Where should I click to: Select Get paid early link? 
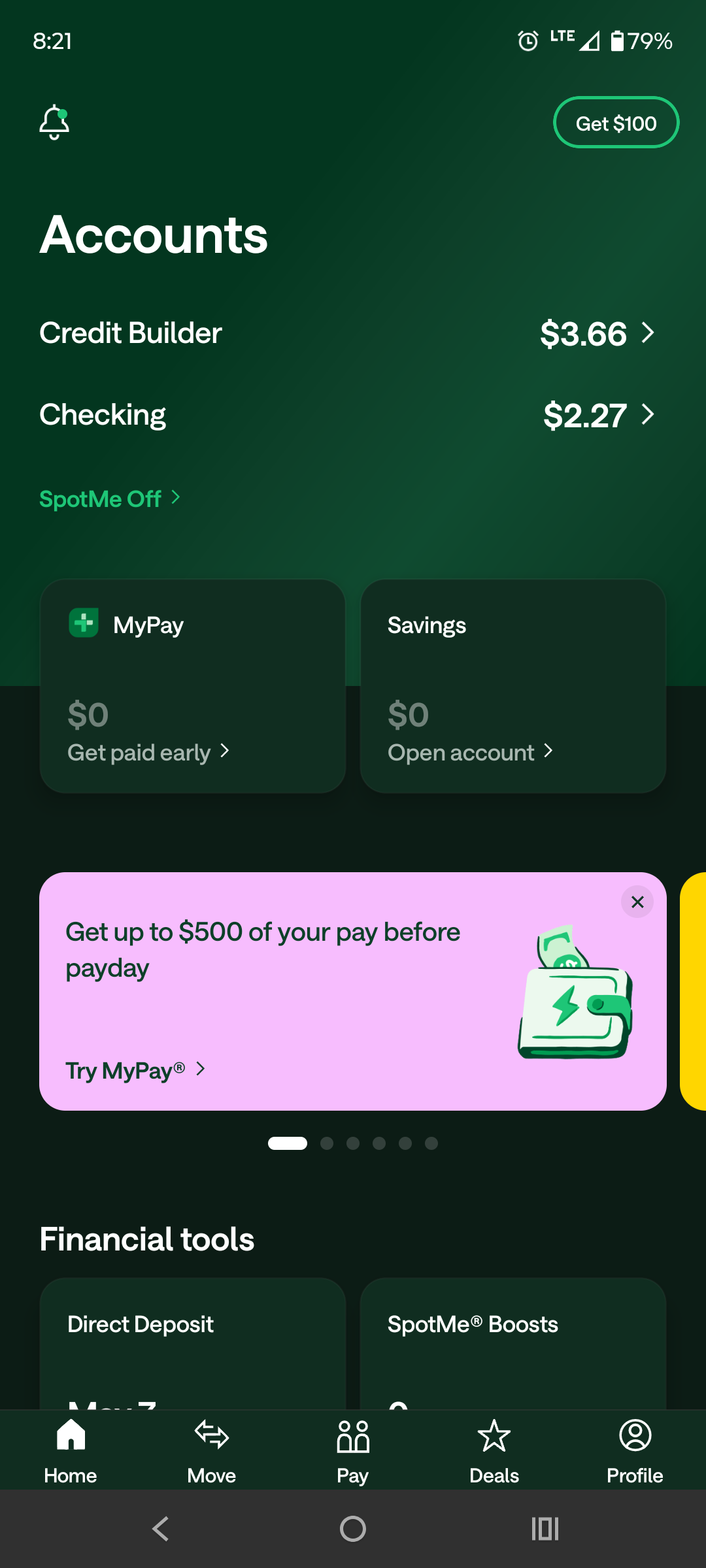click(x=148, y=752)
